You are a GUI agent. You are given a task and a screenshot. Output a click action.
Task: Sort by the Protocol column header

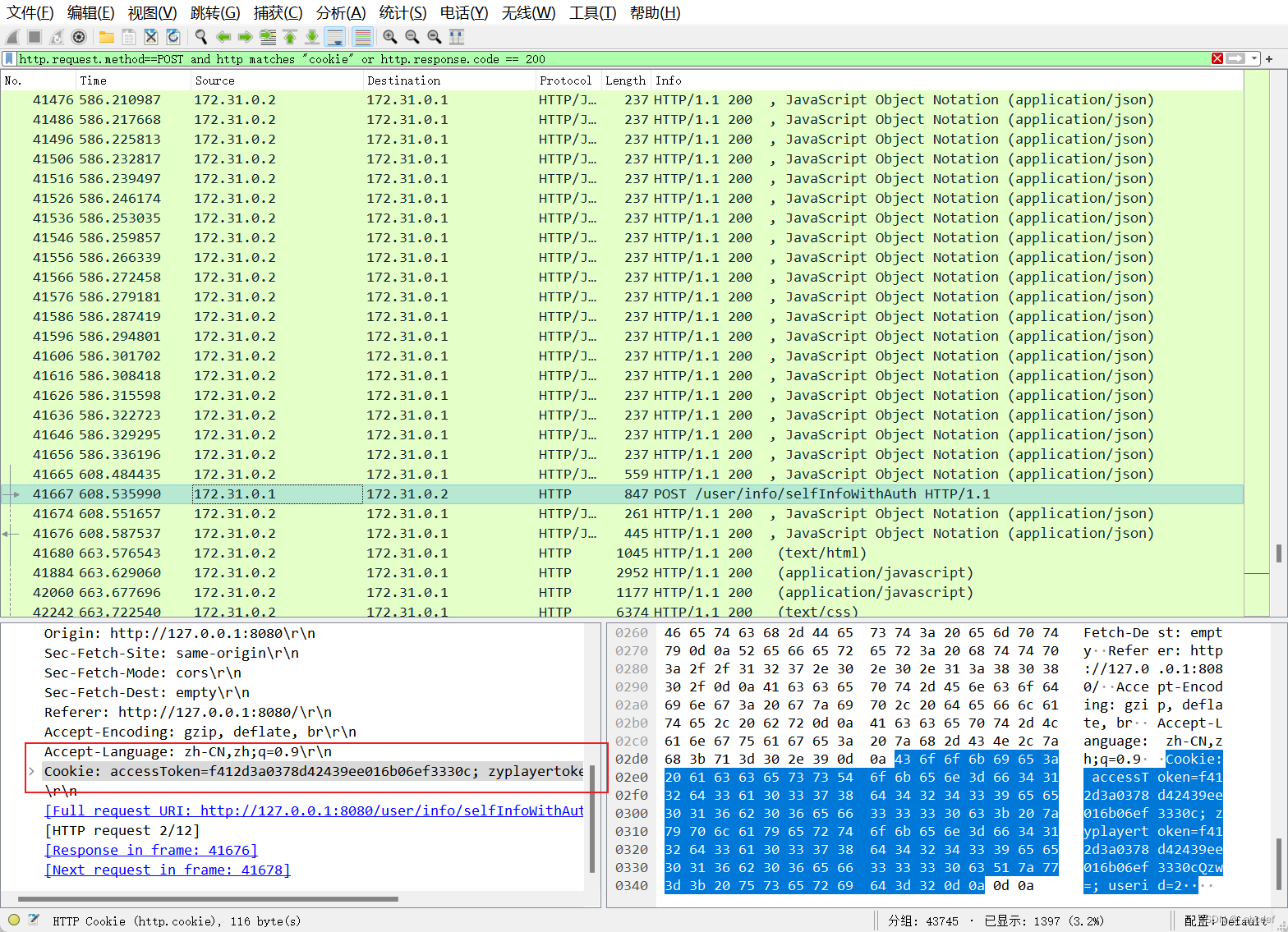pos(568,80)
